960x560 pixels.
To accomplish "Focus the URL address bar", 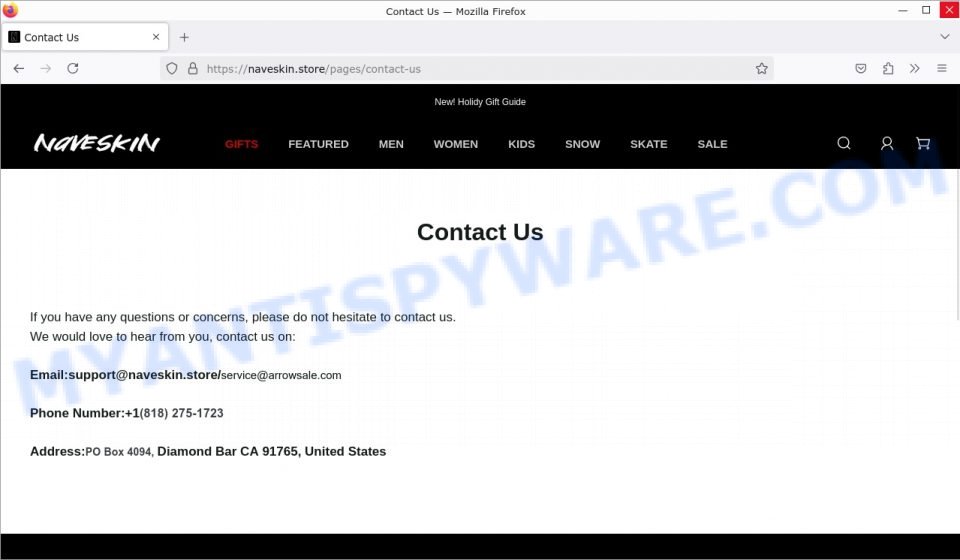I will [467, 69].
